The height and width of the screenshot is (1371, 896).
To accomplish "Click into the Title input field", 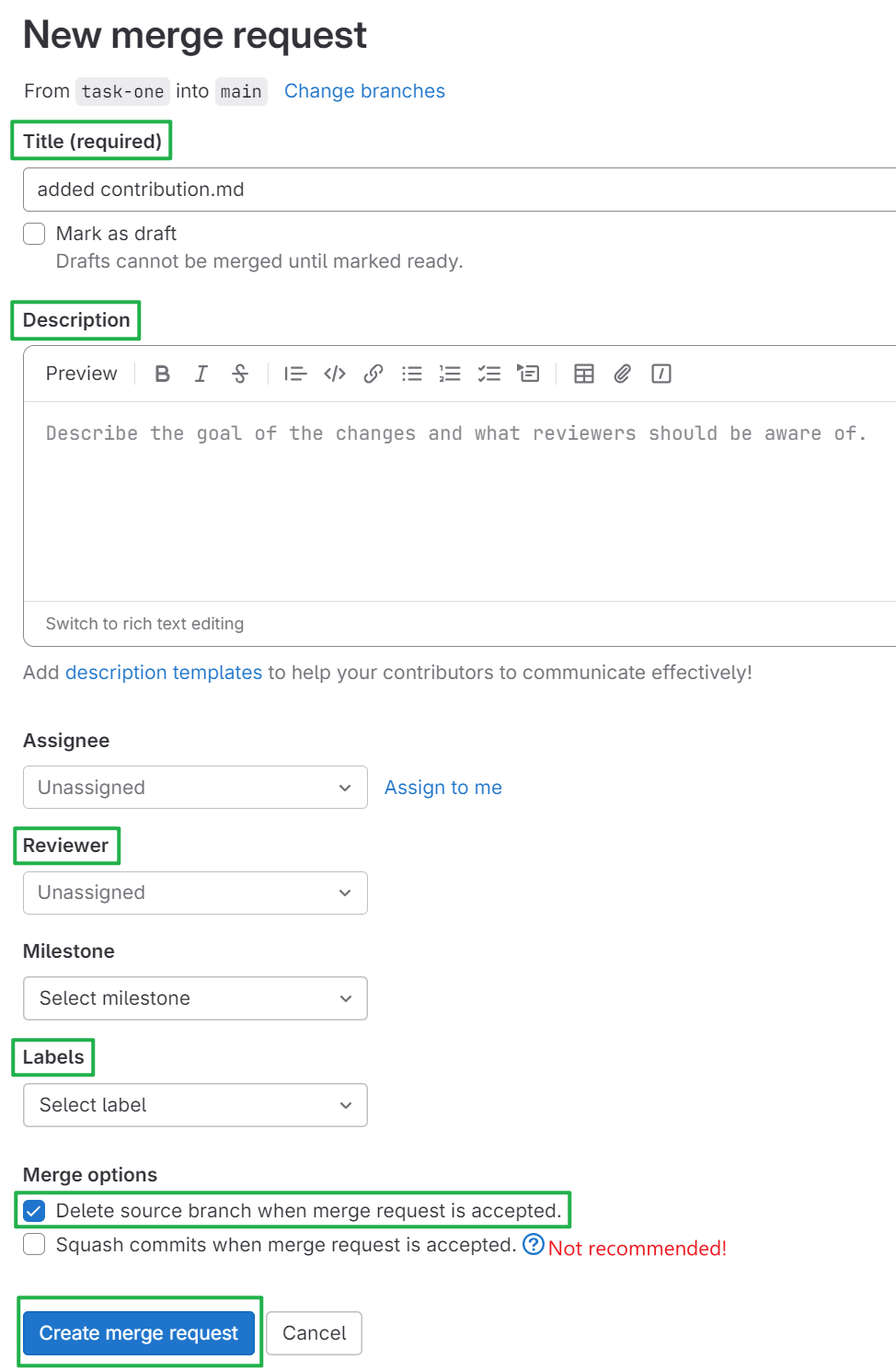I will pos(460,190).
